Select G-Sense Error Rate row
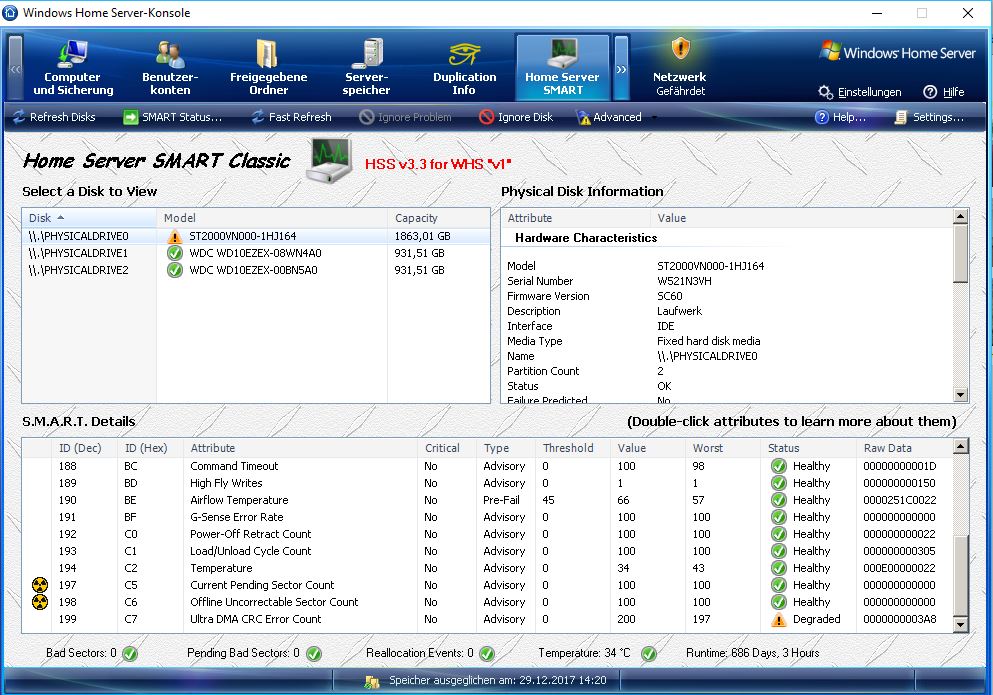993x695 pixels. tap(487, 518)
